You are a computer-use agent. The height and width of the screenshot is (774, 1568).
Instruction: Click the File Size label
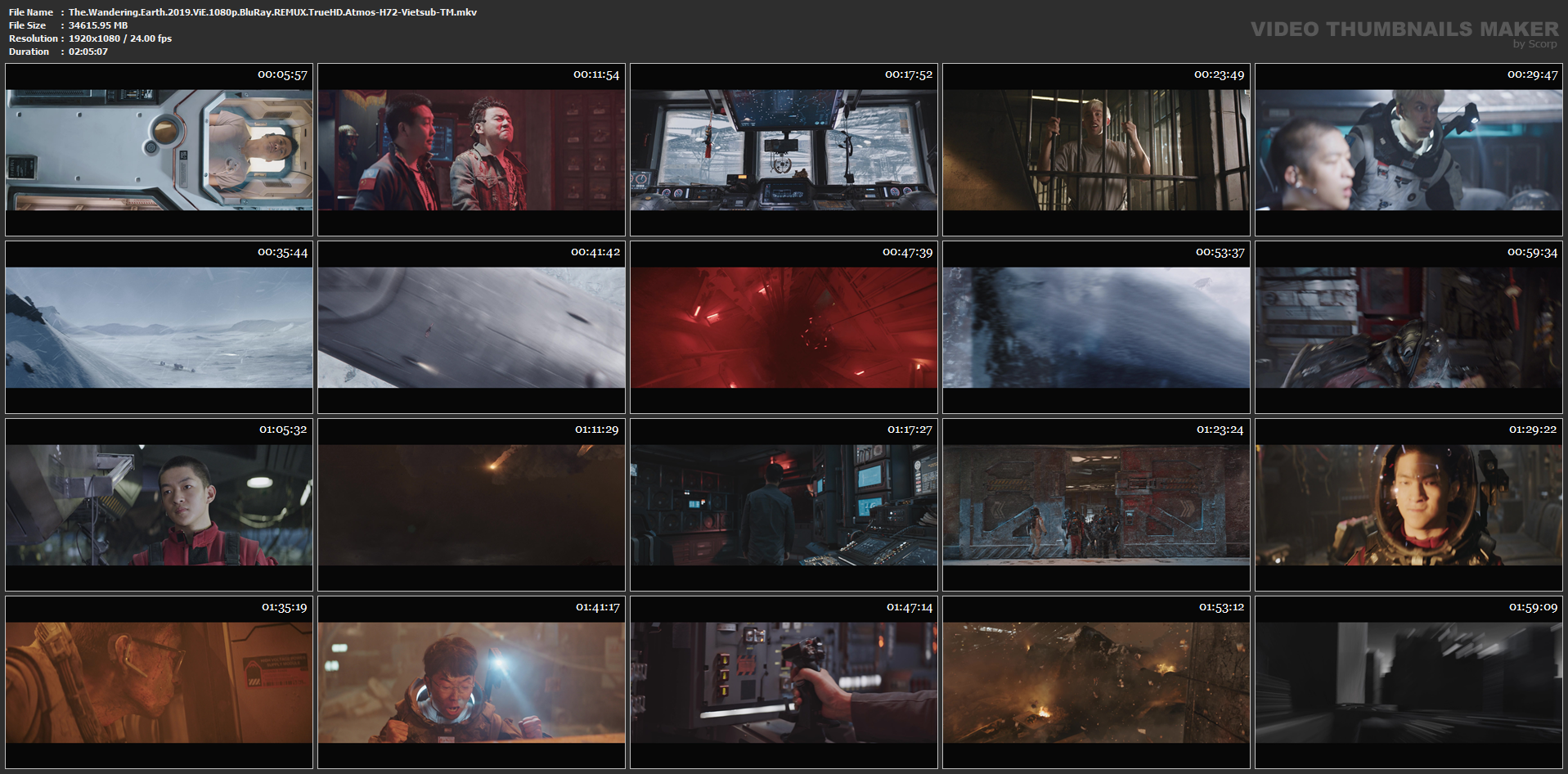27,25
